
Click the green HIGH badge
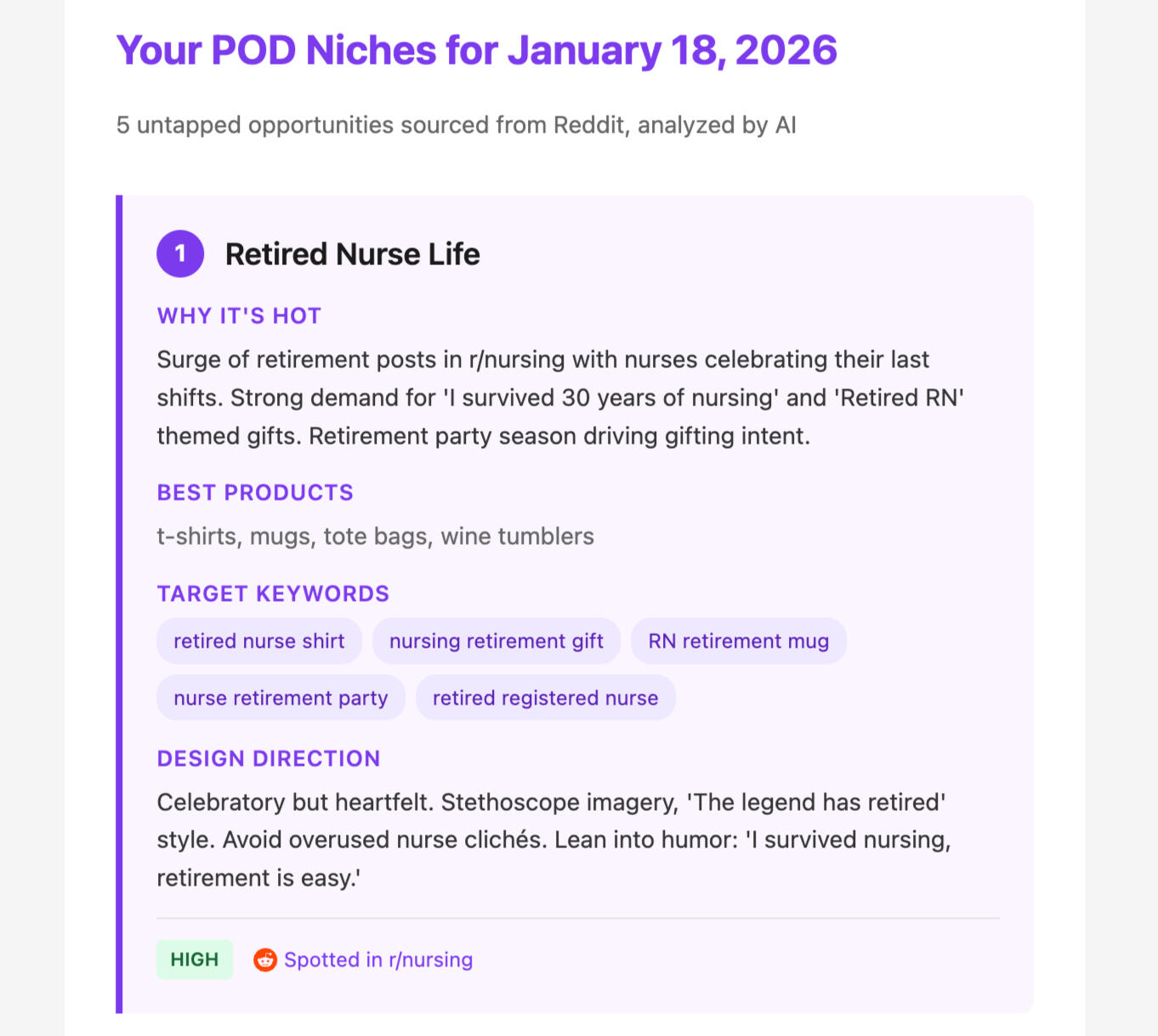pos(195,960)
